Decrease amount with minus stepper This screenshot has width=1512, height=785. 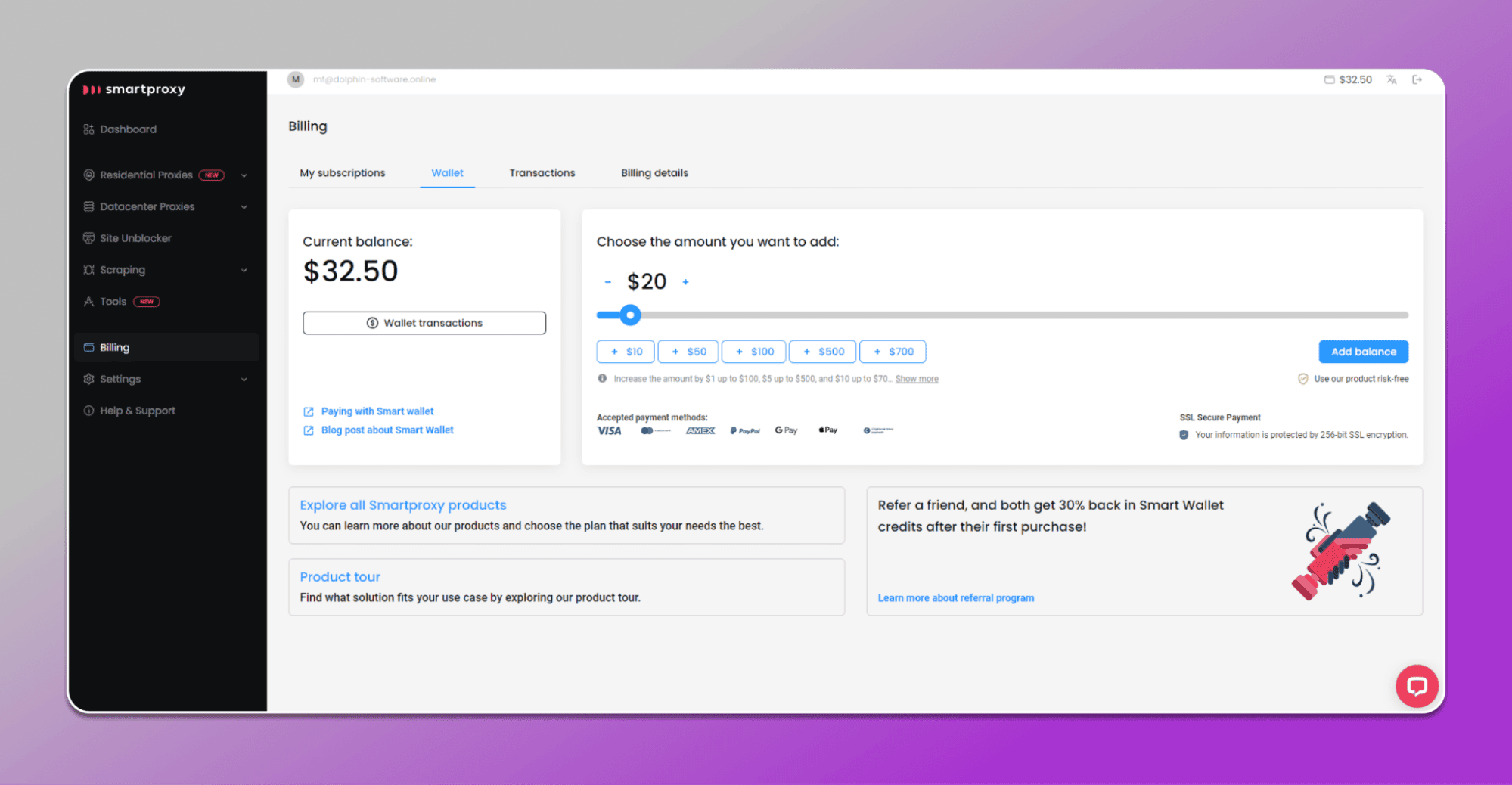[607, 282]
